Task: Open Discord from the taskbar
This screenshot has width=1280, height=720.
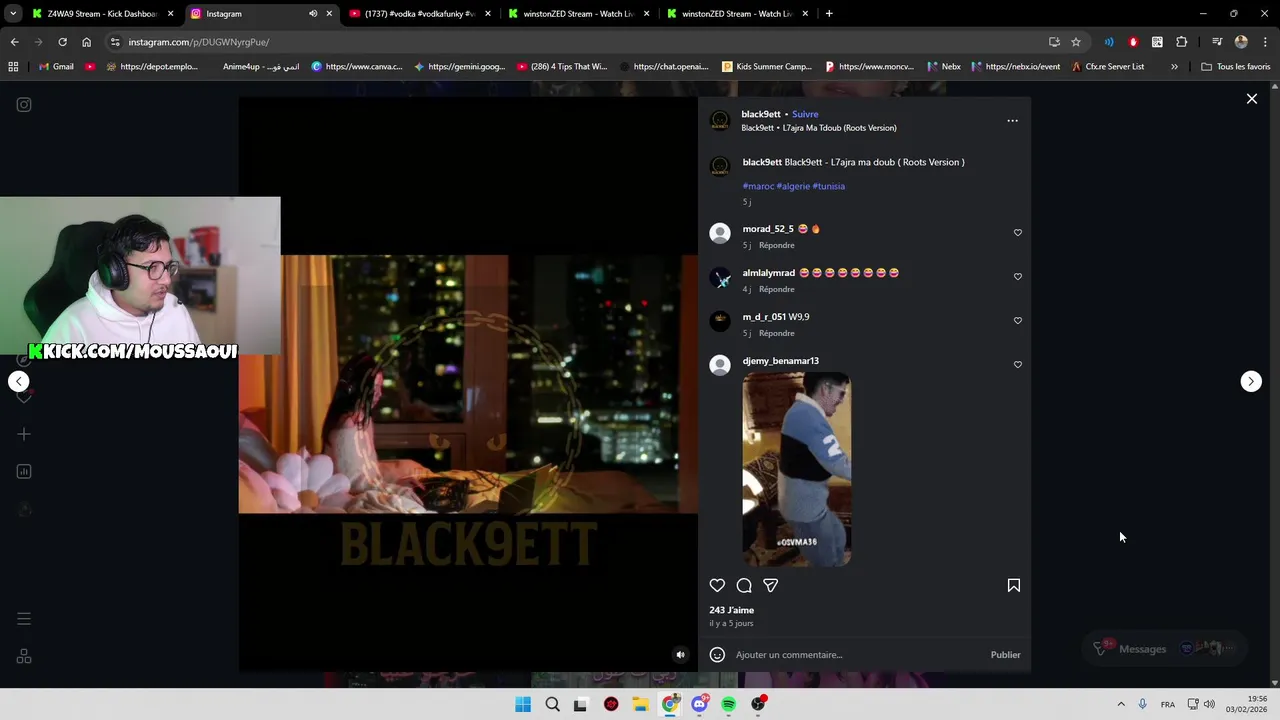Action: pos(699,704)
